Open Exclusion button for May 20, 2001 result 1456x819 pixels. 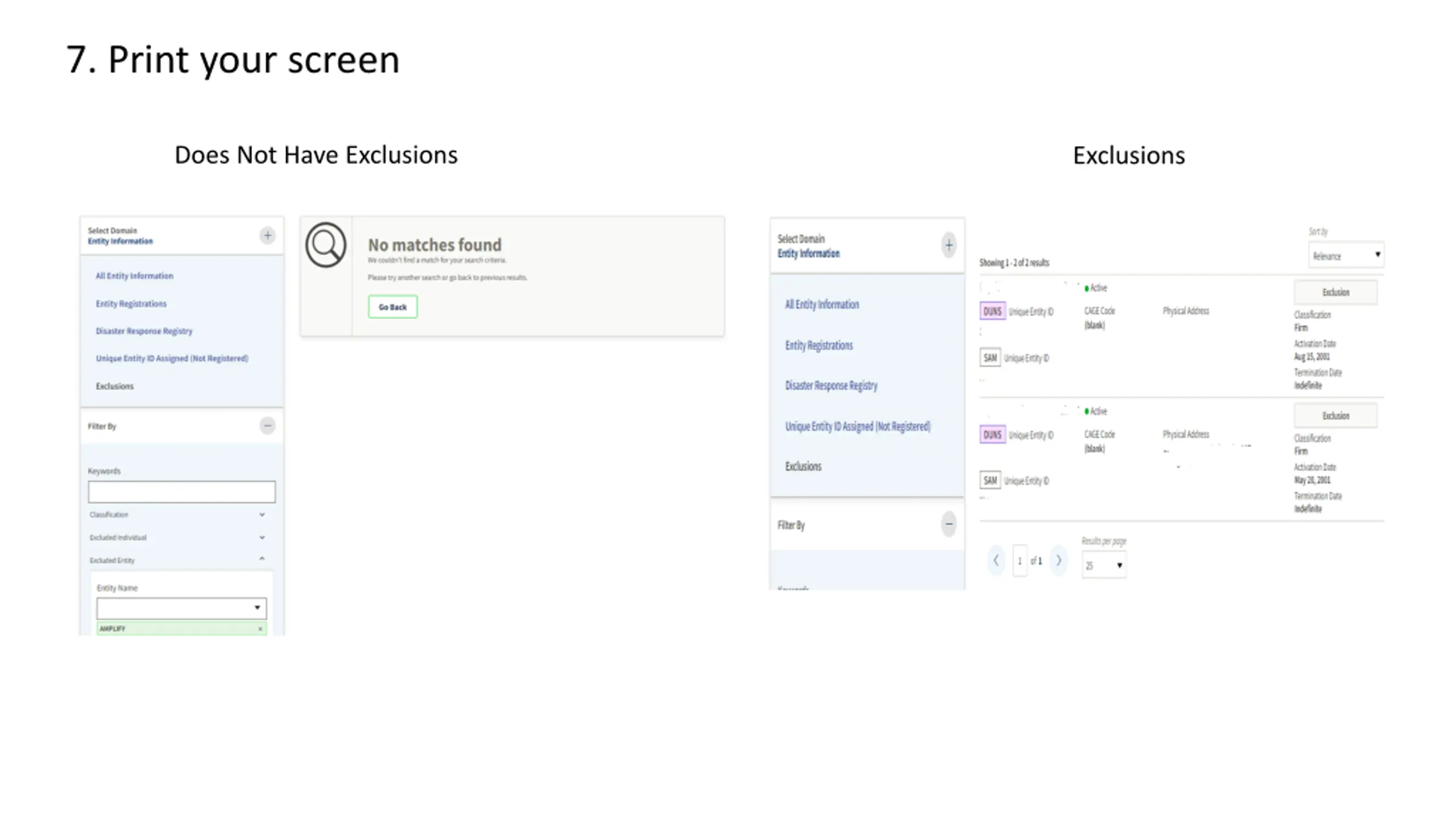[1336, 416]
